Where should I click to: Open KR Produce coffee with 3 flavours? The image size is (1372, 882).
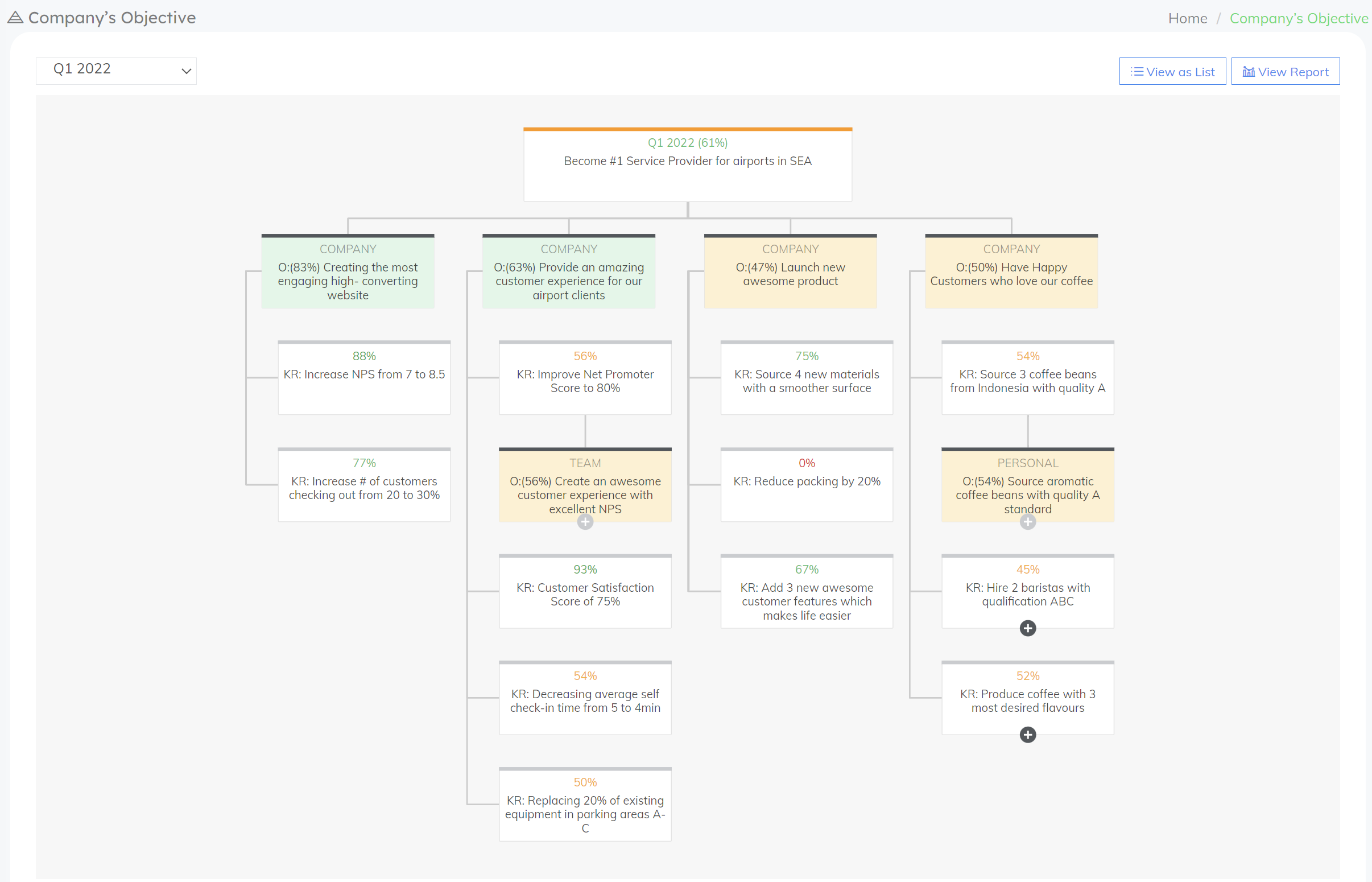pyautogui.click(x=1027, y=698)
